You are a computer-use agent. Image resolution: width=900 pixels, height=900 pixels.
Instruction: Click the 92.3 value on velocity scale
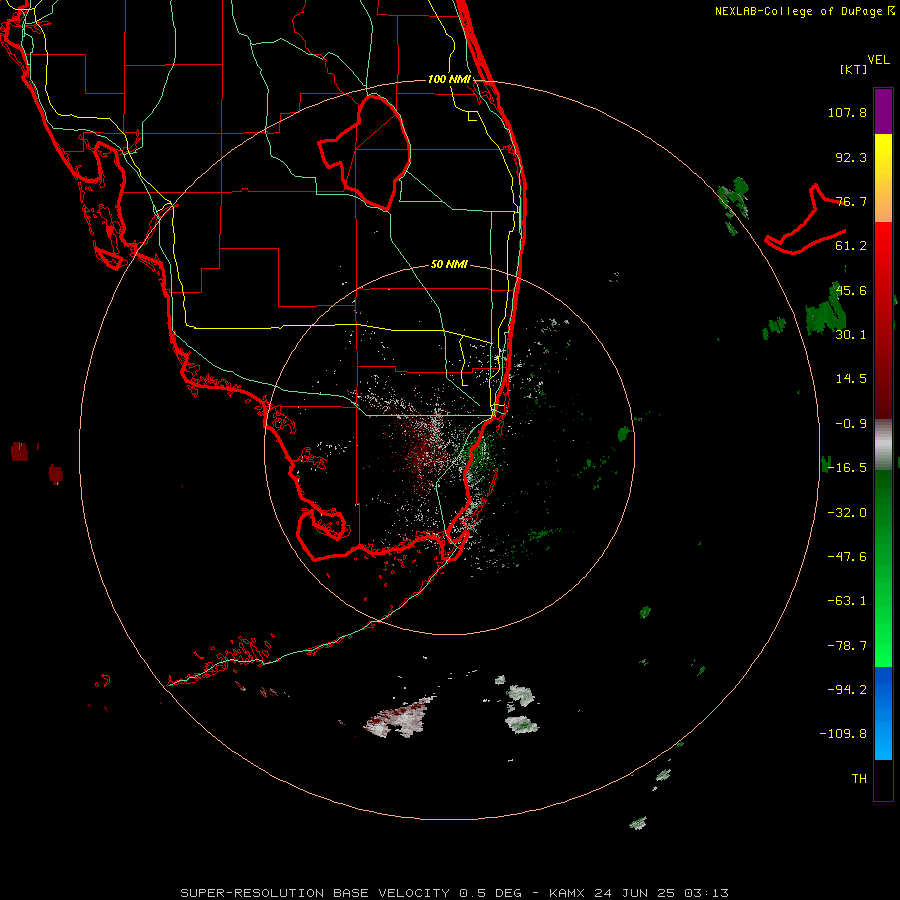851,157
